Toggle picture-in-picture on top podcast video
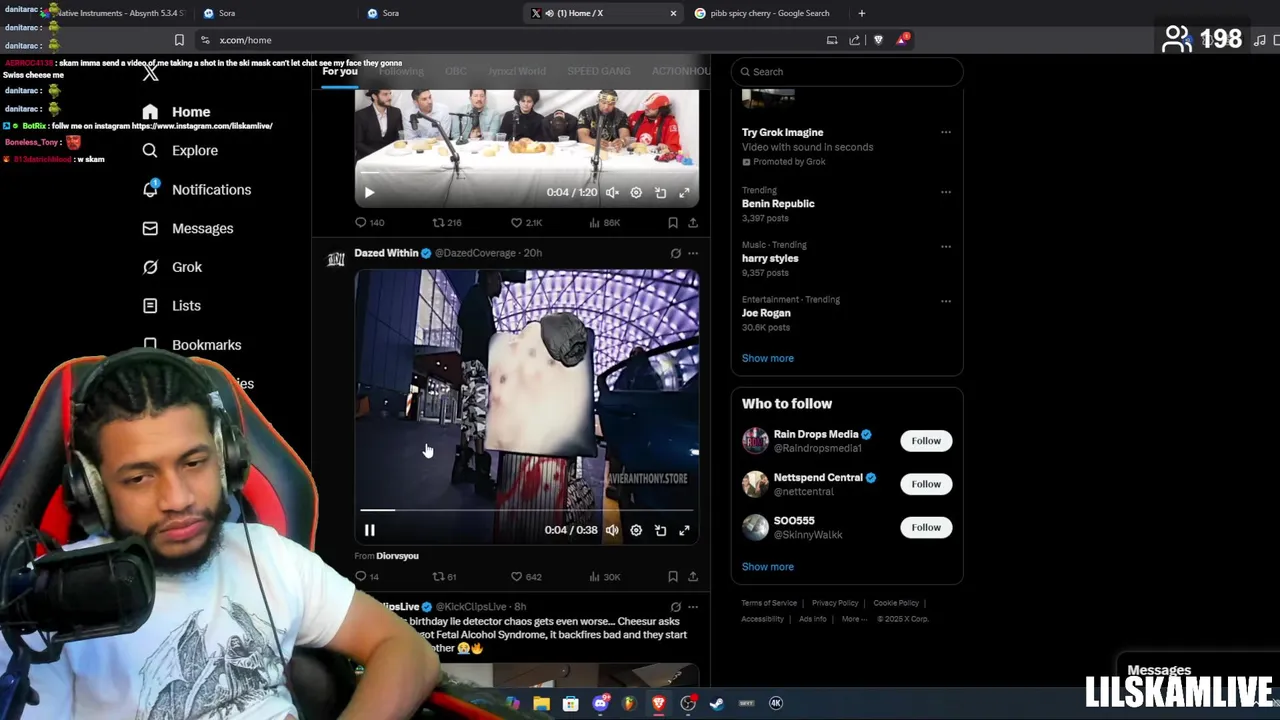1280x720 pixels. point(660,192)
